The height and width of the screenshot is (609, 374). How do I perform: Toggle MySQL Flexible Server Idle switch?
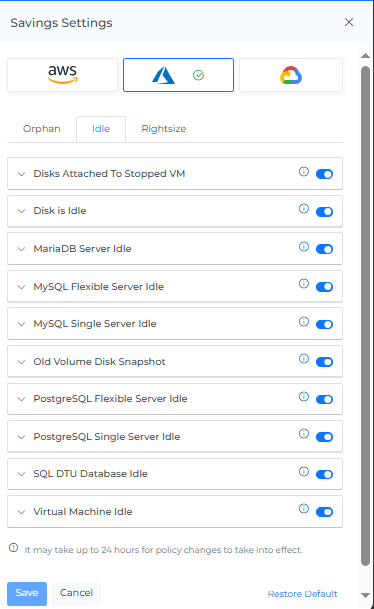(324, 287)
